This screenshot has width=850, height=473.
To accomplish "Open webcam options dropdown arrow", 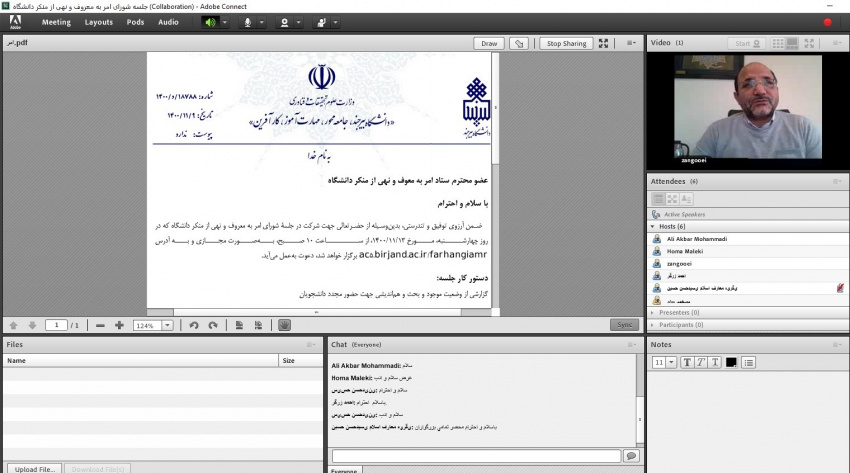I will 298,22.
